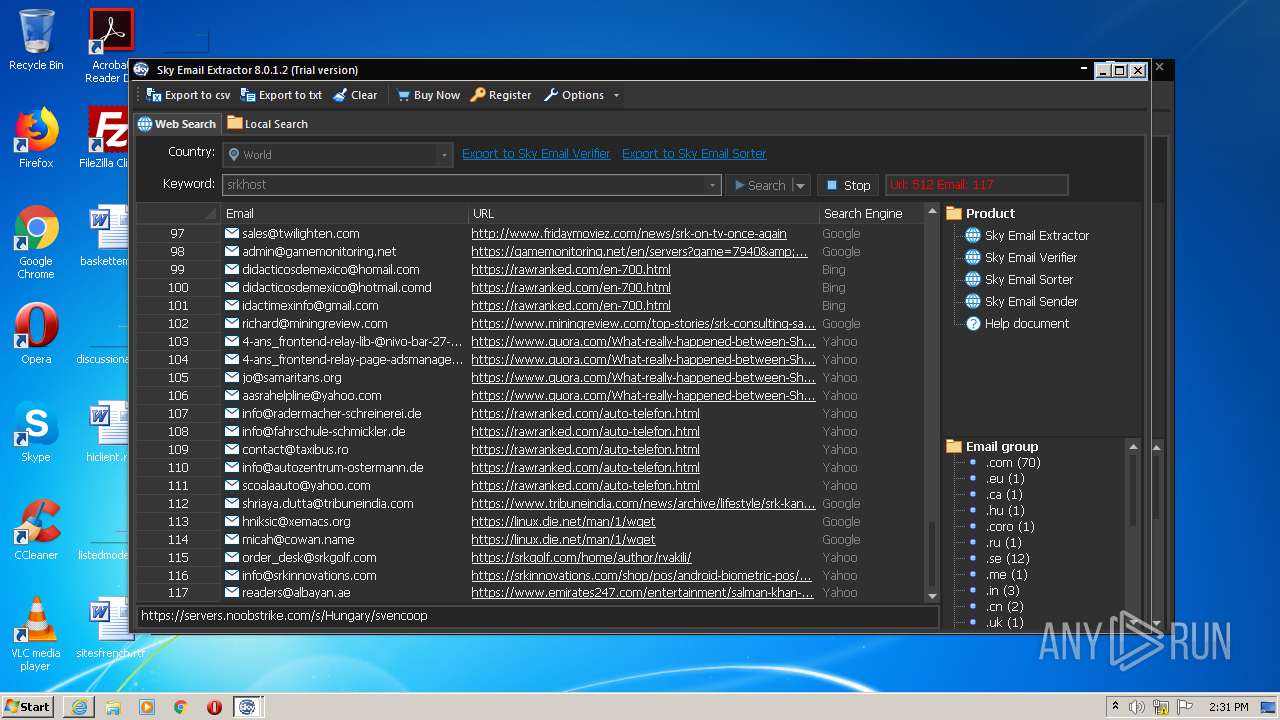Click the sales@twilighten.com envelope icon
Image resolution: width=1280 pixels, height=720 pixels.
pos(231,233)
